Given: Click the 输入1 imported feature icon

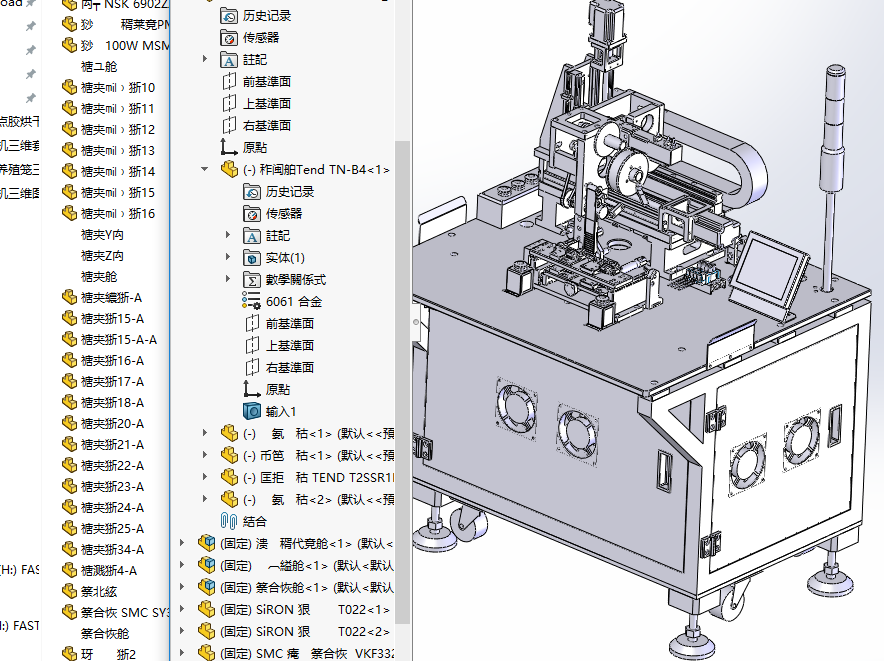Looking at the screenshot, I should [251, 411].
